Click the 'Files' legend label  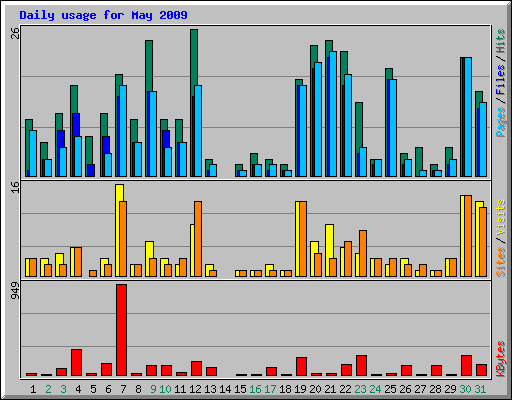tap(501, 79)
